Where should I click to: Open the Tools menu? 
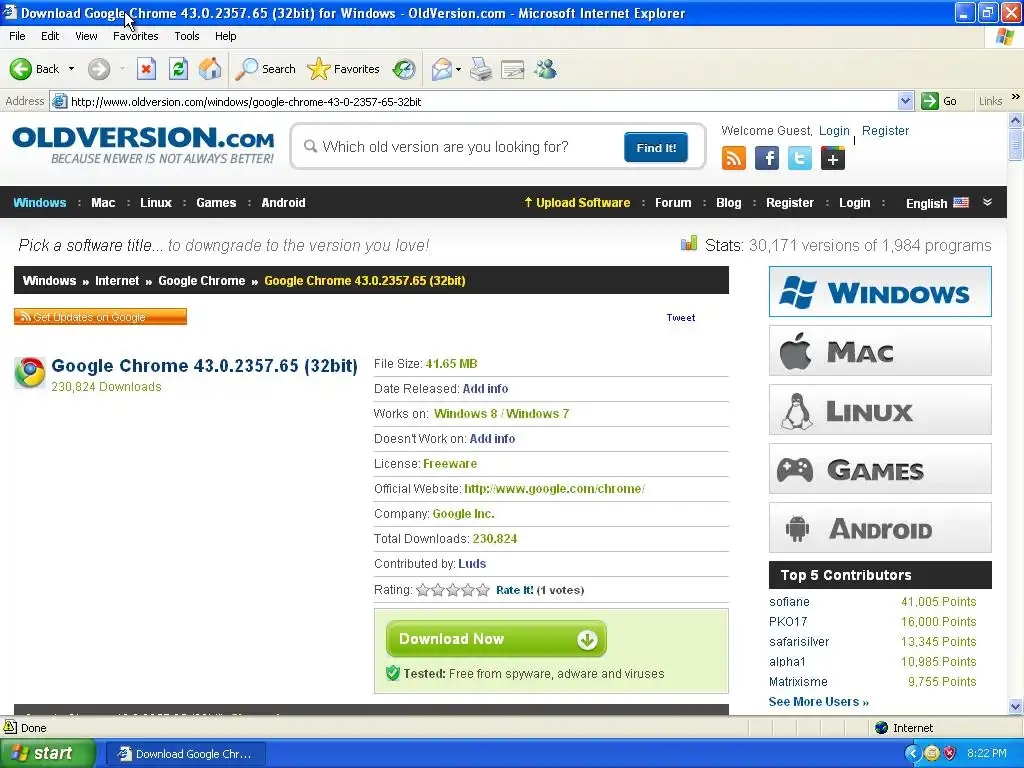click(187, 36)
